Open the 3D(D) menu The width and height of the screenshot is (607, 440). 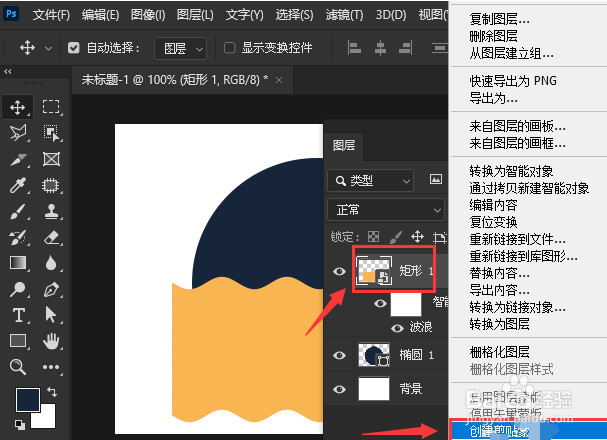[391, 15]
